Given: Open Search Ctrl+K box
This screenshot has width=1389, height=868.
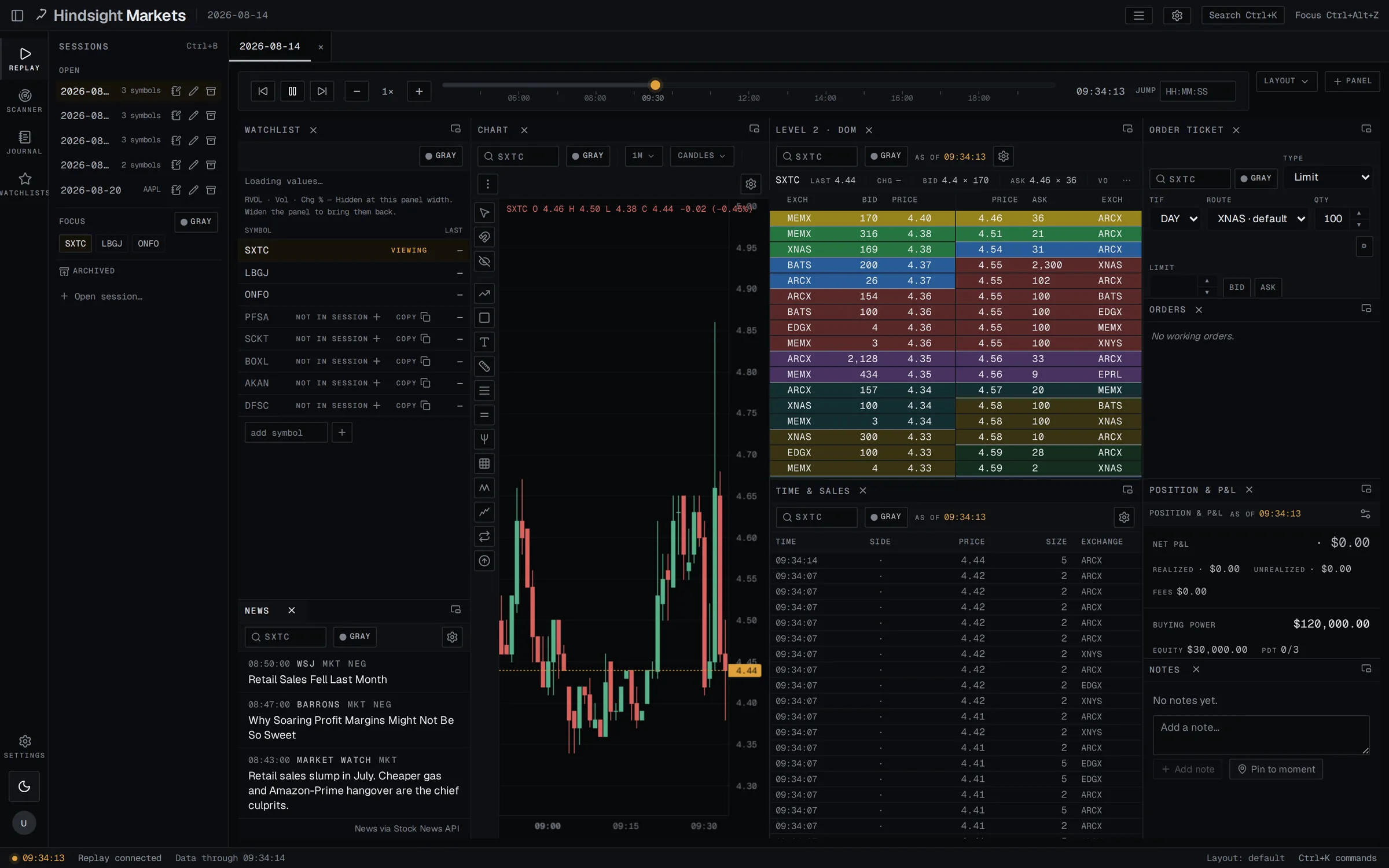Looking at the screenshot, I should pos(1243,16).
